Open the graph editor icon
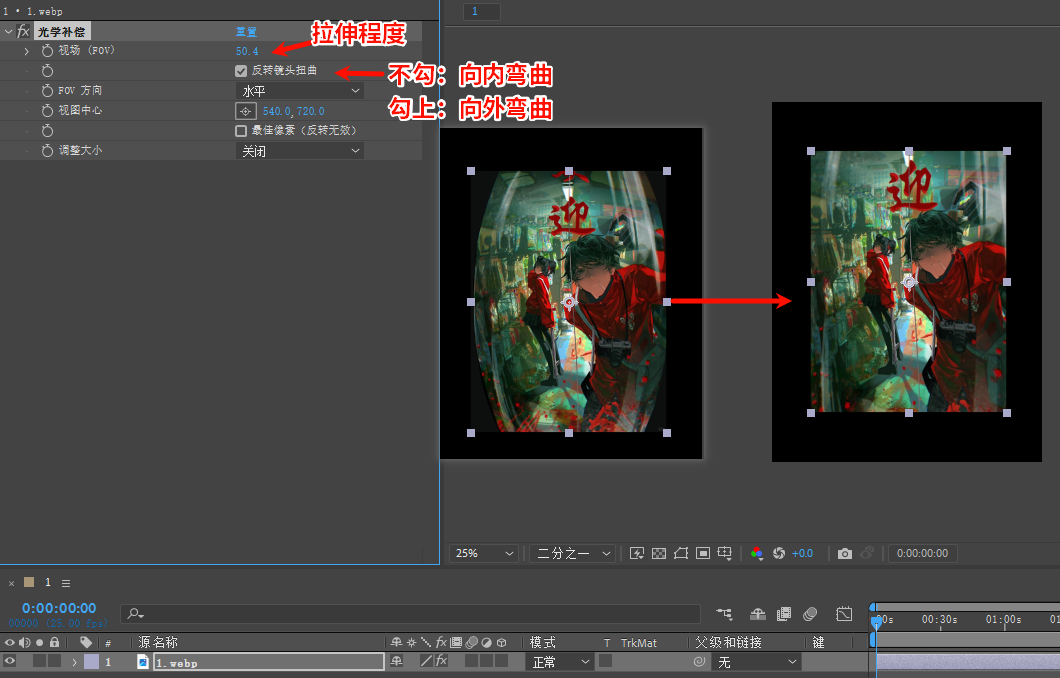This screenshot has width=1060, height=678. tap(844, 614)
